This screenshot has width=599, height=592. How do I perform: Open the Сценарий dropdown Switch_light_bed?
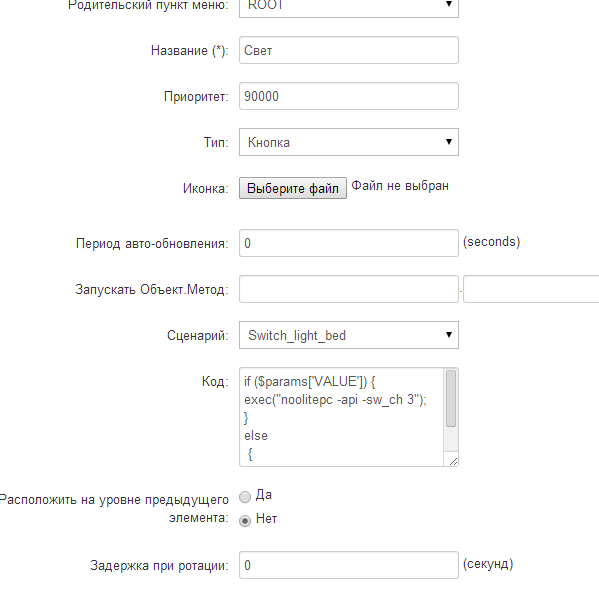pyautogui.click(x=349, y=335)
